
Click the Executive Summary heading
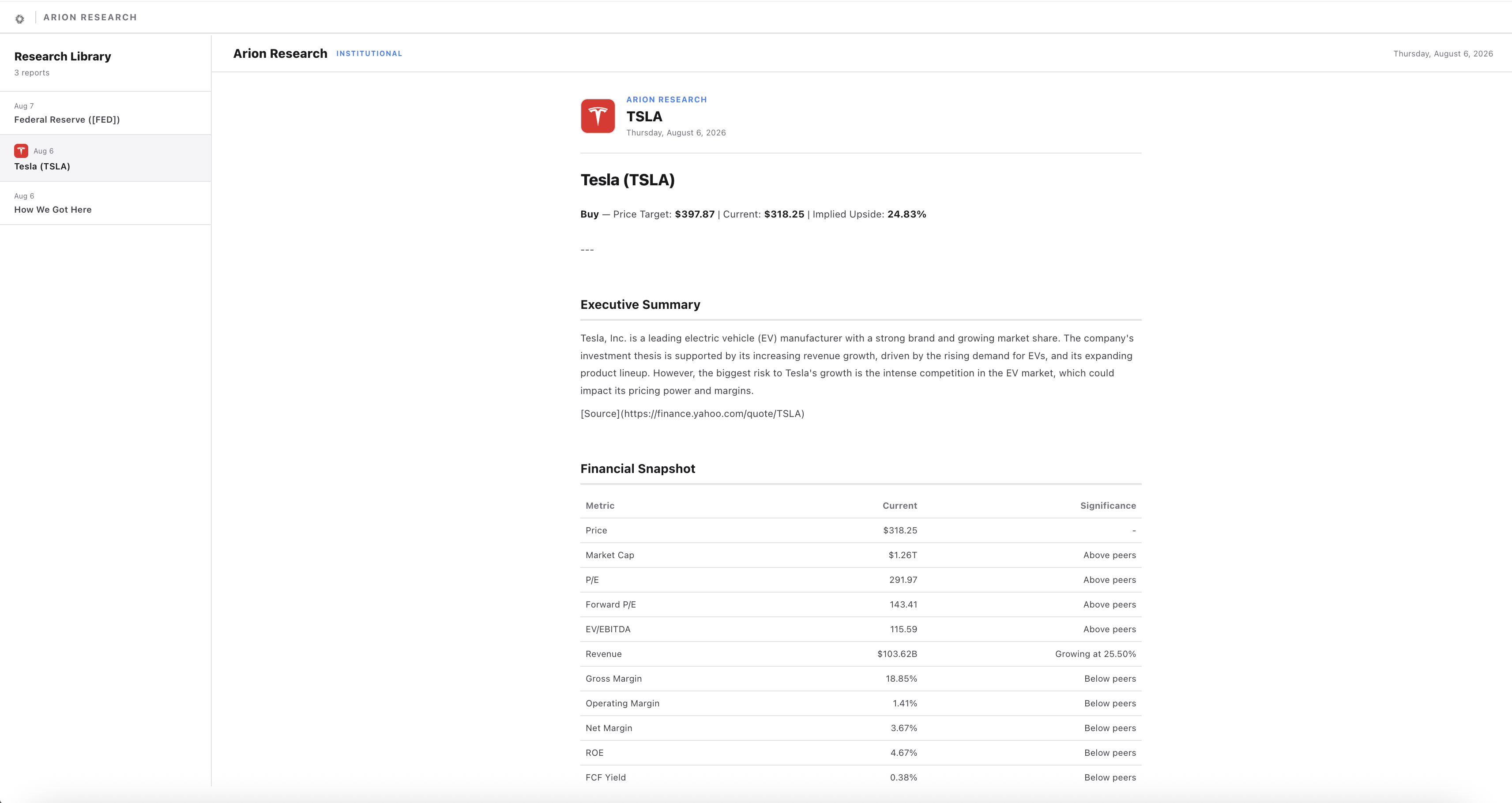click(x=640, y=304)
